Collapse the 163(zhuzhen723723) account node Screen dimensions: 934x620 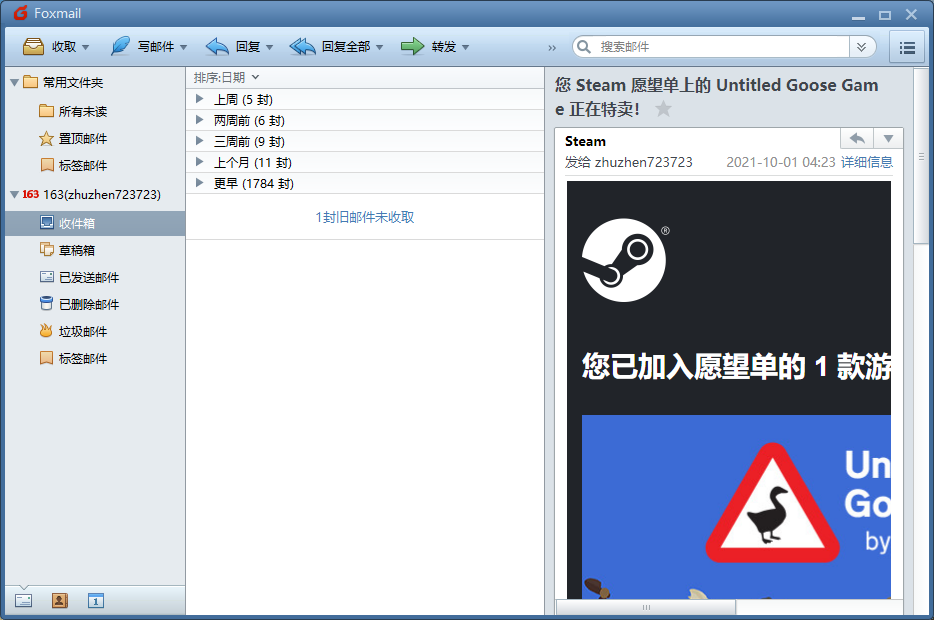tap(14, 194)
